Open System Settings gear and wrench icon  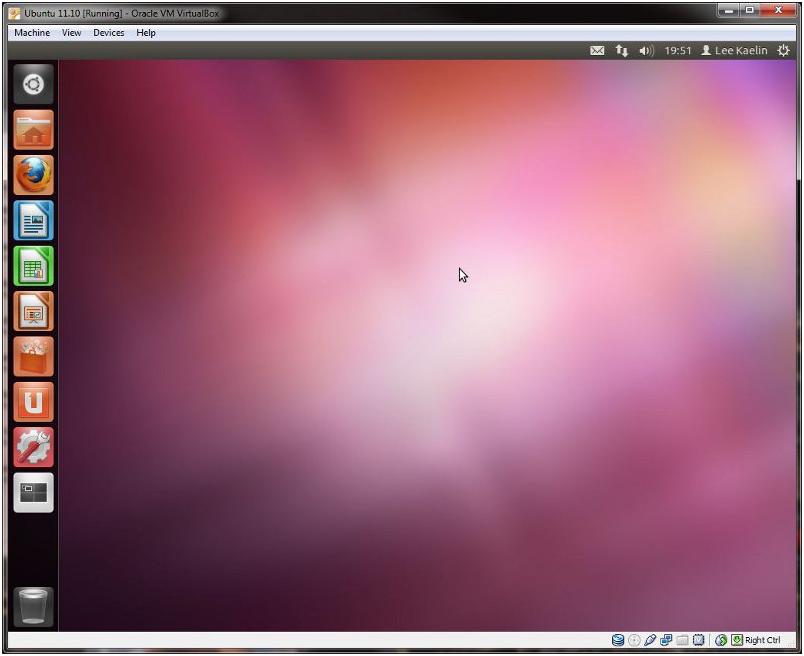pos(33,448)
